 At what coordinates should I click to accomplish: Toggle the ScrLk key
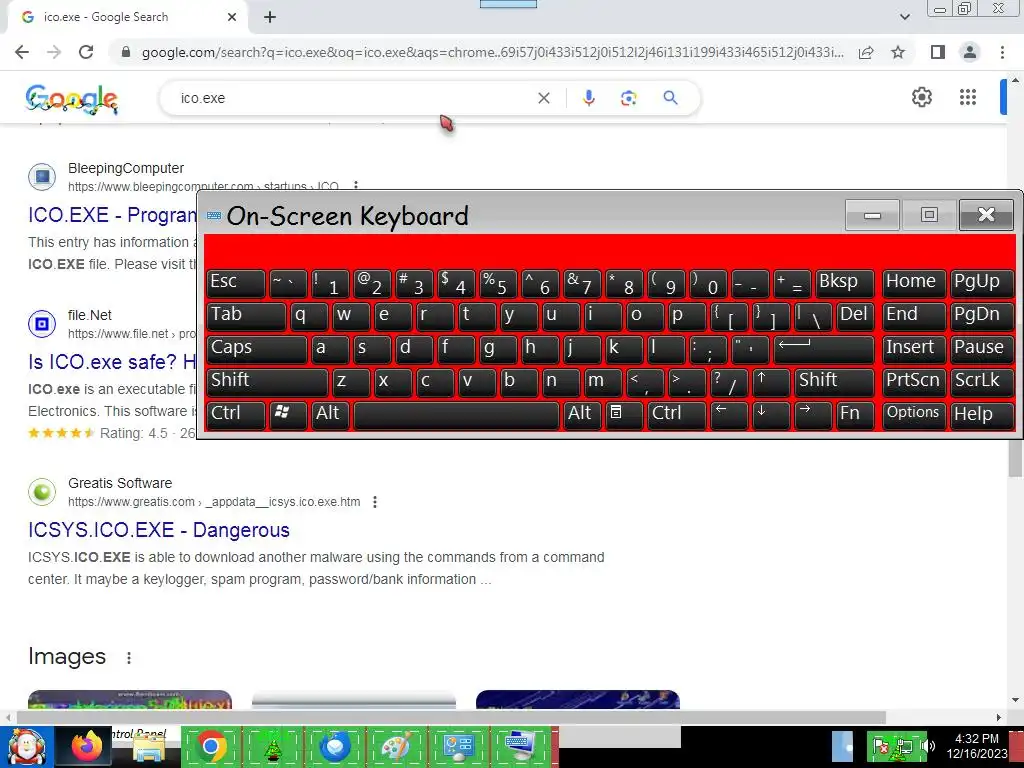[x=982, y=382]
